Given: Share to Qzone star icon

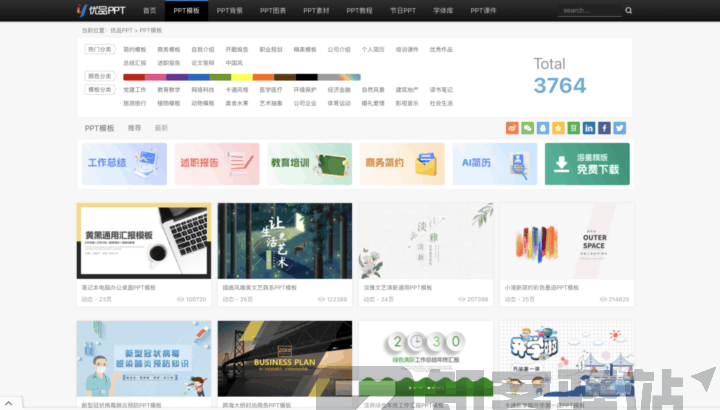Looking at the screenshot, I should 558,128.
